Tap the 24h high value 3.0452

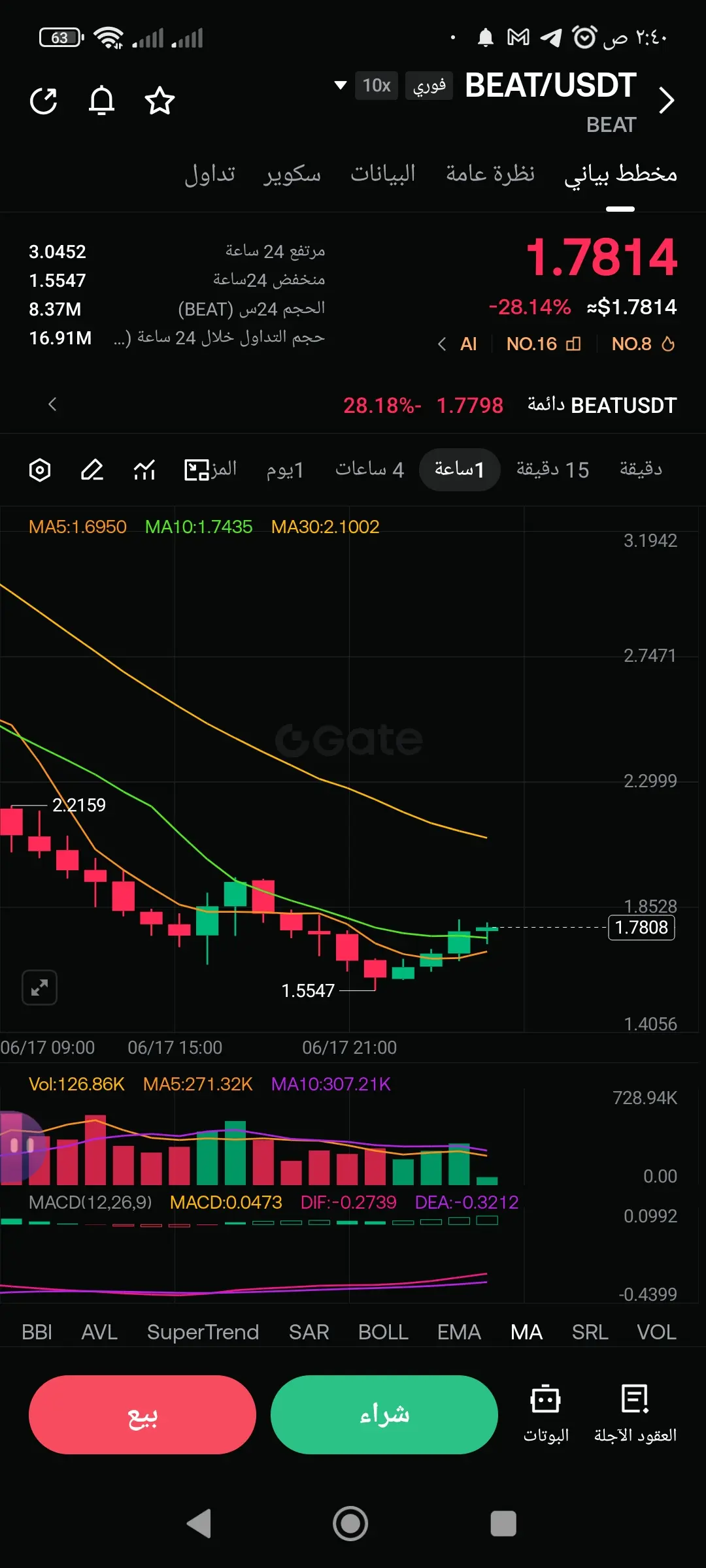click(58, 252)
